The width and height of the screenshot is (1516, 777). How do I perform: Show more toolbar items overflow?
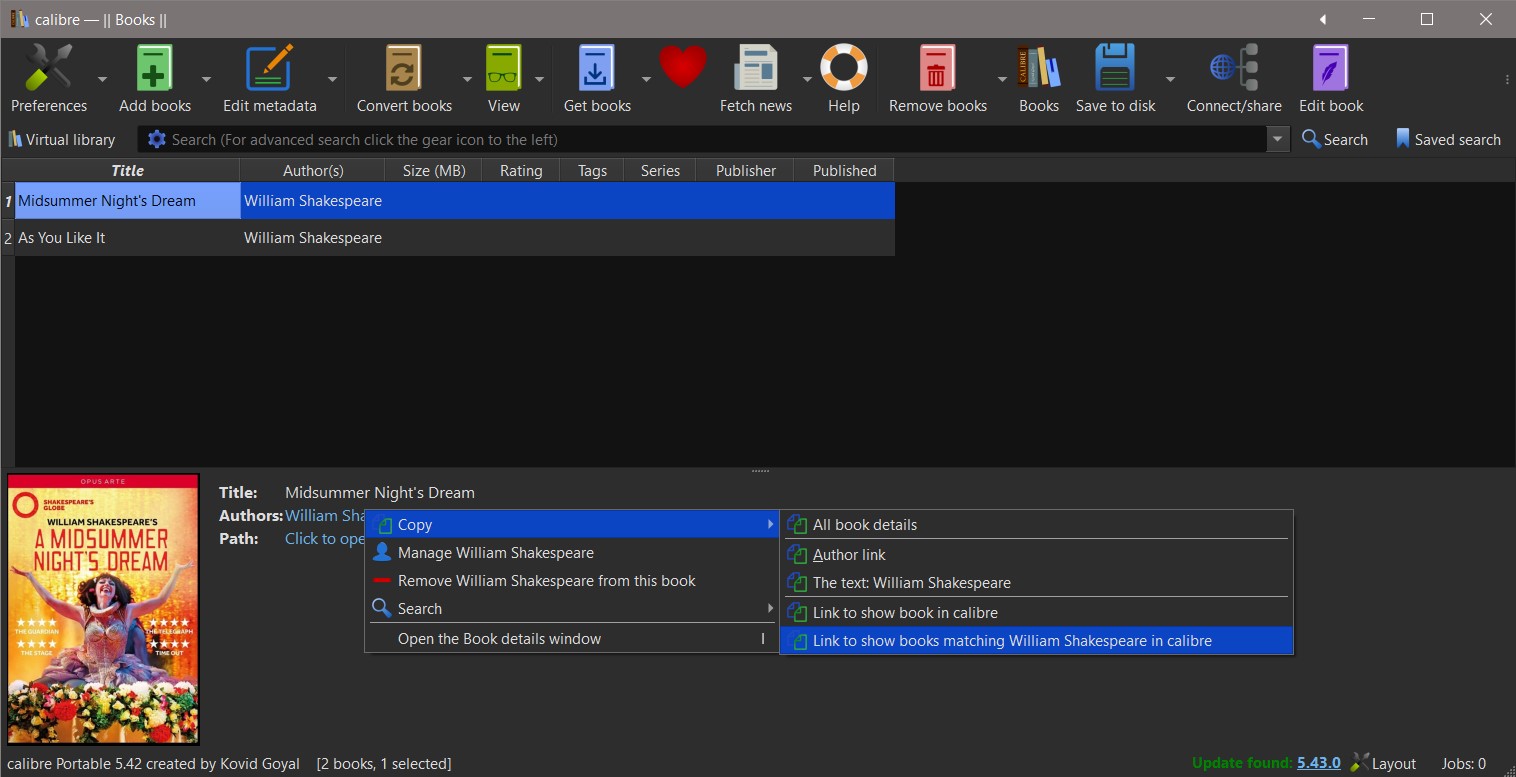point(1507,79)
